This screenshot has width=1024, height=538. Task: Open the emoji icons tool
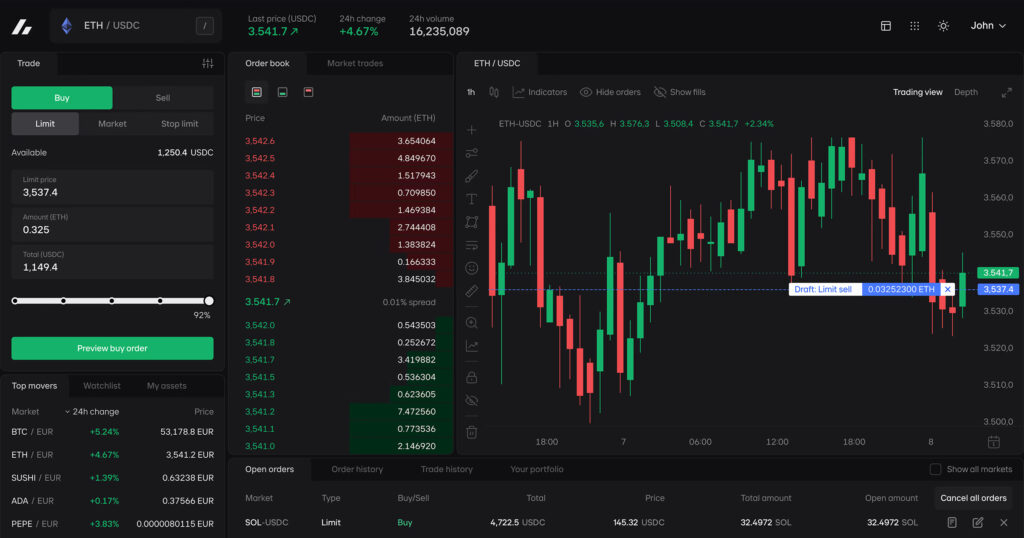tap(472, 268)
